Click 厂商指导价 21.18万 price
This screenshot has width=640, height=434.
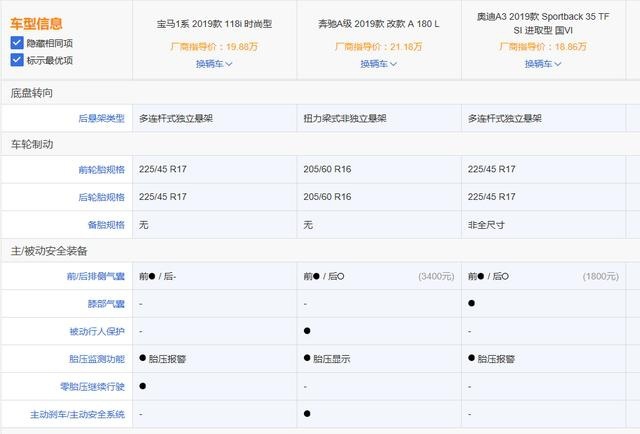pos(379,47)
